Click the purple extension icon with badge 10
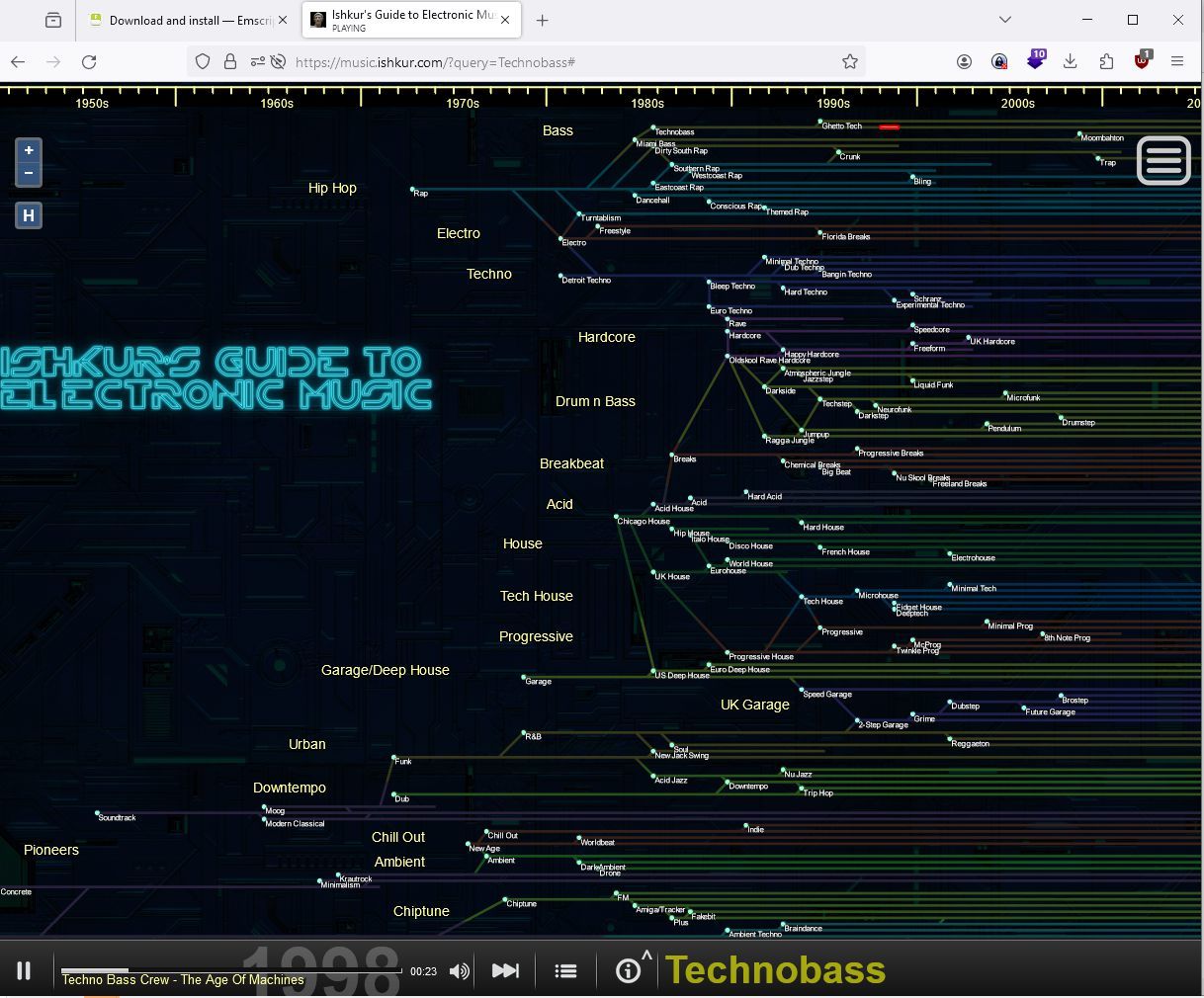1204x998 pixels. click(1035, 59)
